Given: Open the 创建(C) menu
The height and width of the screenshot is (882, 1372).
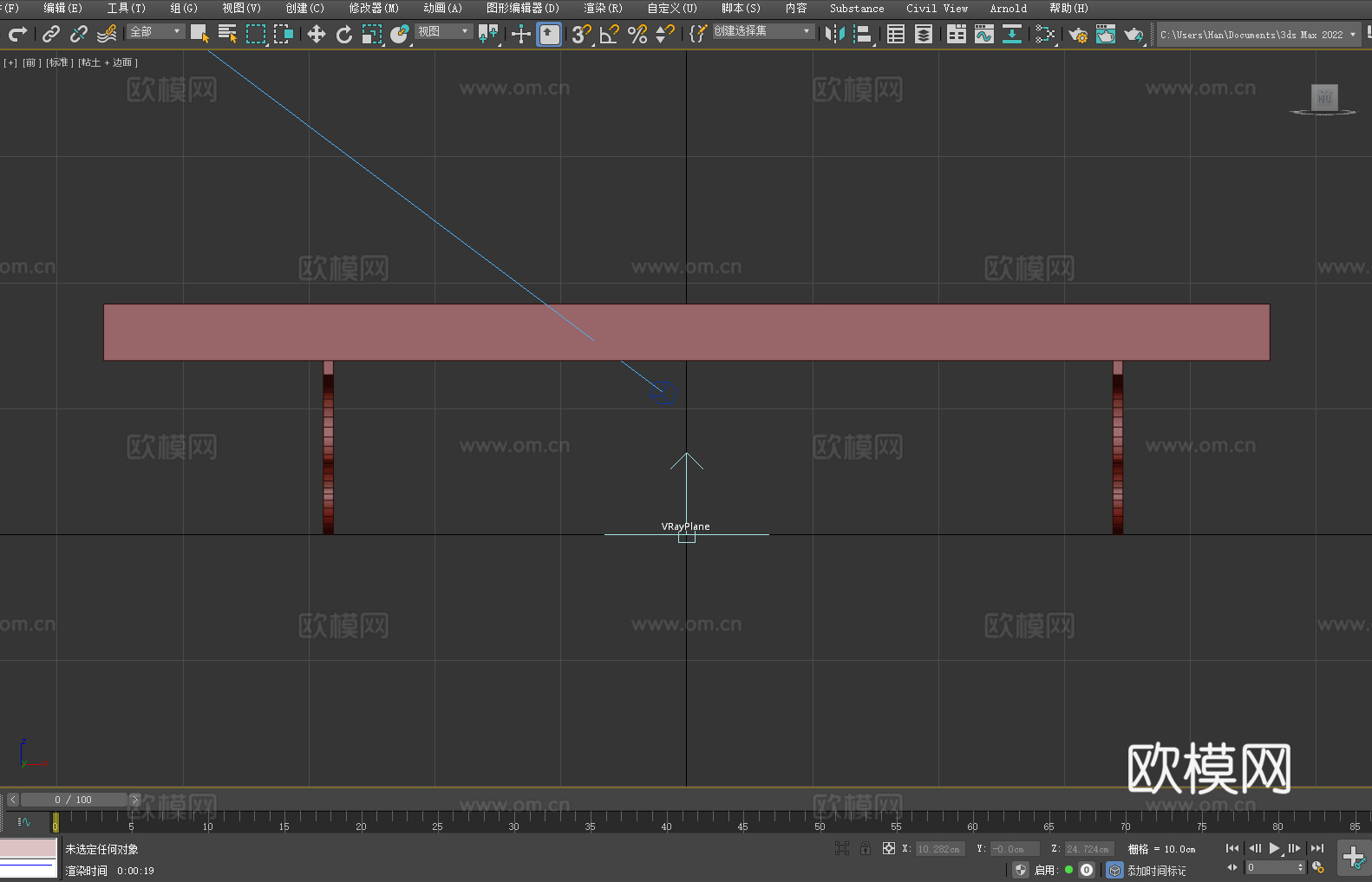Looking at the screenshot, I should (x=304, y=8).
